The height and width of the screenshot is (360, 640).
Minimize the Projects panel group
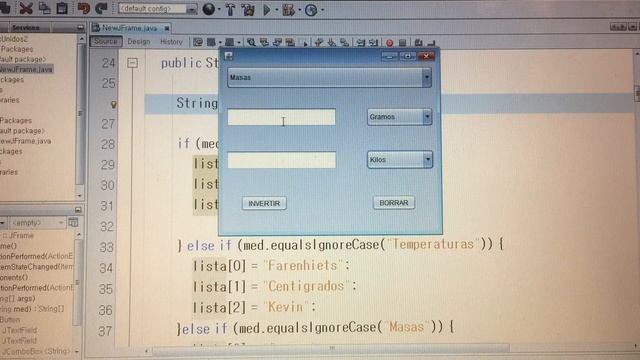coord(80,28)
